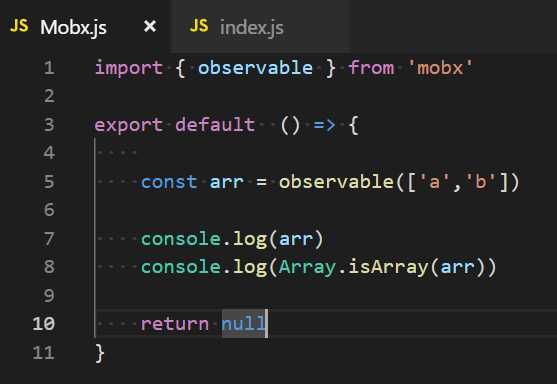Click the 'from' keyword on line 1
The image size is (557, 384).
[x=371, y=68]
